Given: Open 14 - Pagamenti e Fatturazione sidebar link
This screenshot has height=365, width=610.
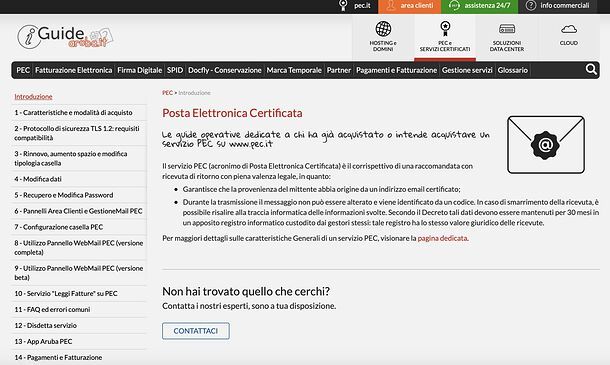Looking at the screenshot, I should (58, 357).
